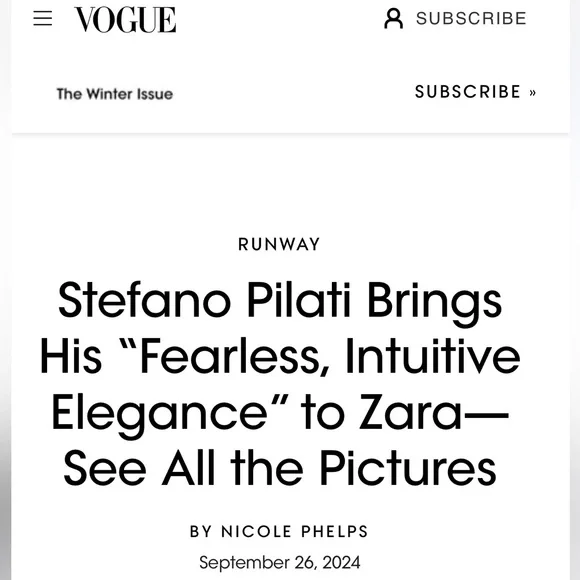Go to the RUNWAY section label
Viewport: 580px width, 580px height.
279,244
